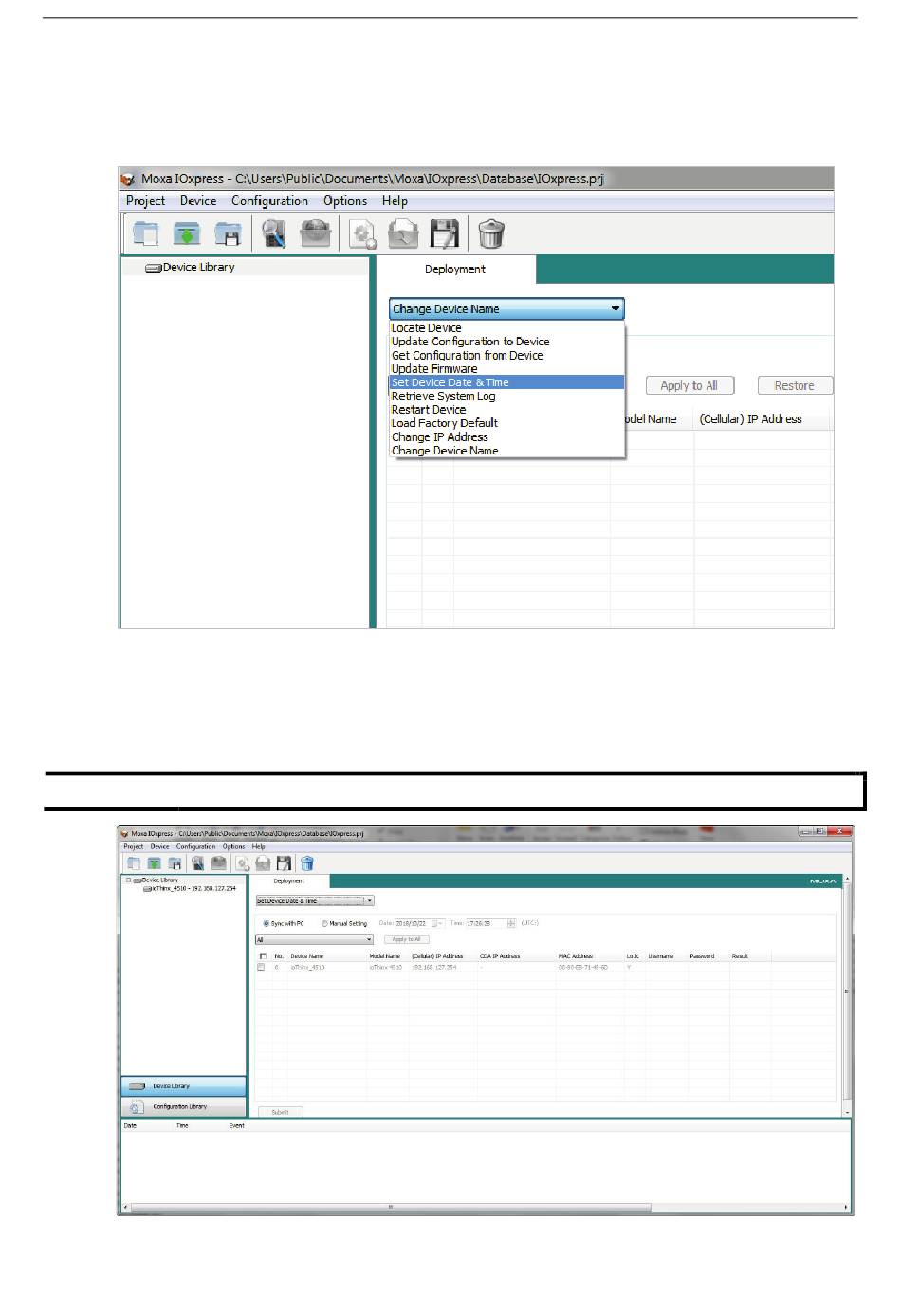The width and height of the screenshot is (901, 1316).
Task: Choose Get Configuration from Device
Action: [507, 356]
